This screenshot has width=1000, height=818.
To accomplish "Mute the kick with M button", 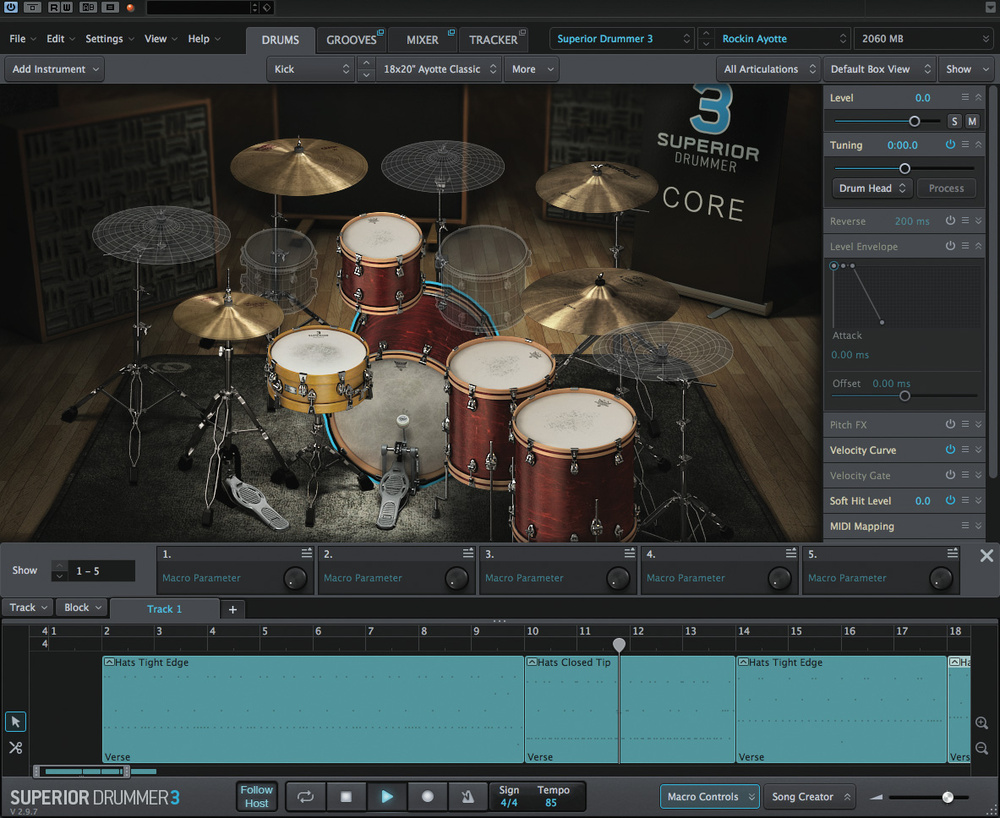I will (x=972, y=121).
